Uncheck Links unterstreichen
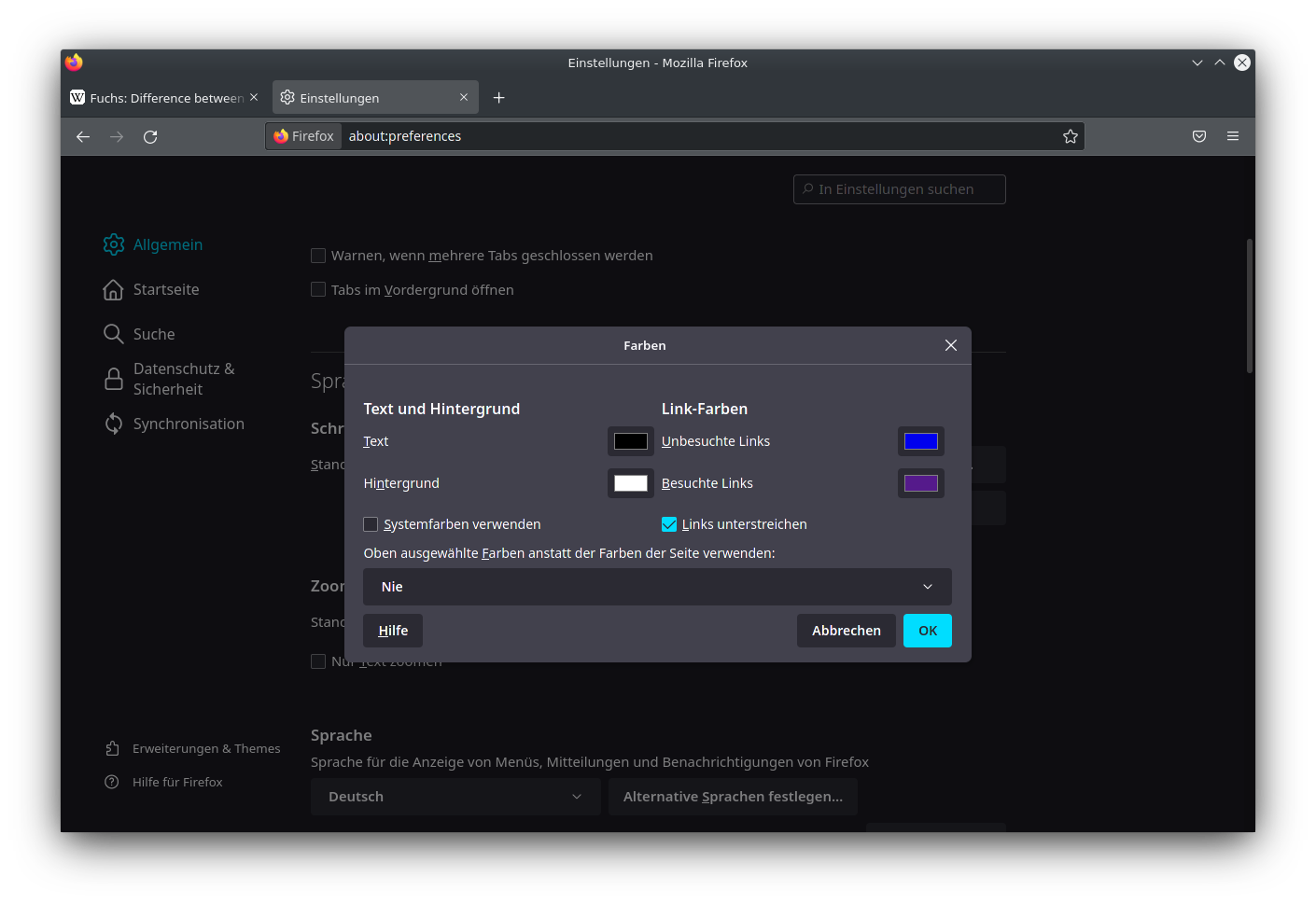Image resolution: width=1316 pixels, height=904 pixels. pyautogui.click(x=669, y=524)
